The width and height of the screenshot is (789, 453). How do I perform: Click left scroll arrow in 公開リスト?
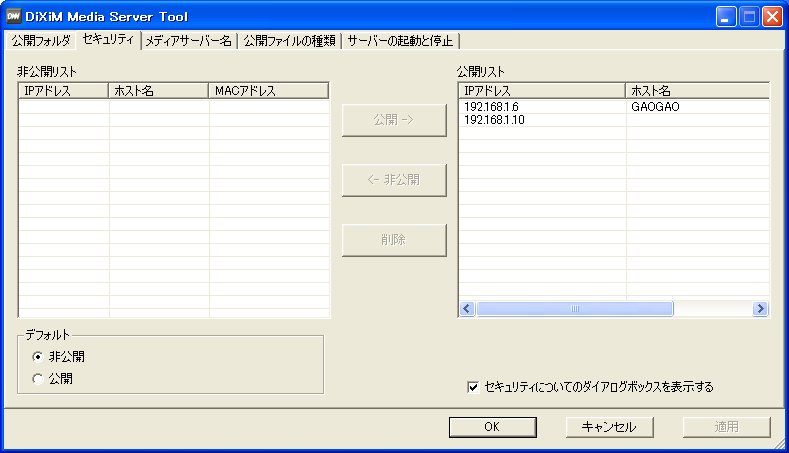pyautogui.click(x=467, y=309)
